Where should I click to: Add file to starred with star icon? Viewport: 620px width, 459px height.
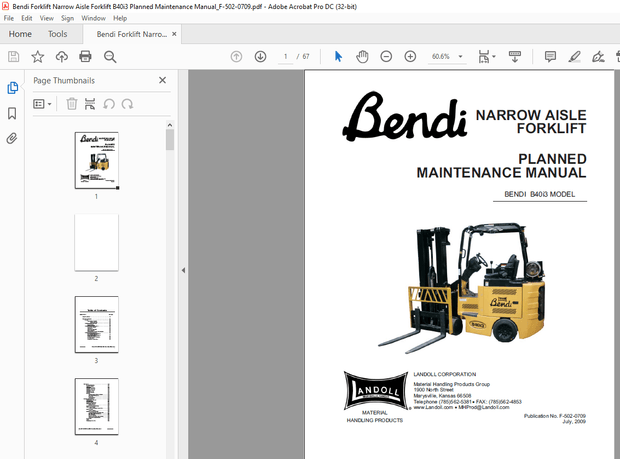(38, 57)
